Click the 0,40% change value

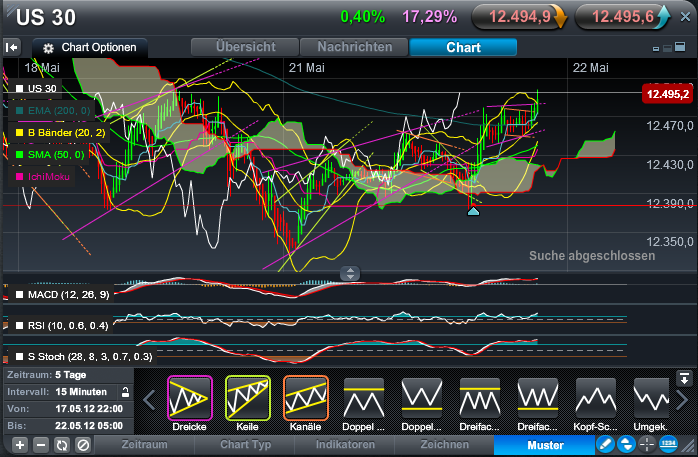pos(362,17)
